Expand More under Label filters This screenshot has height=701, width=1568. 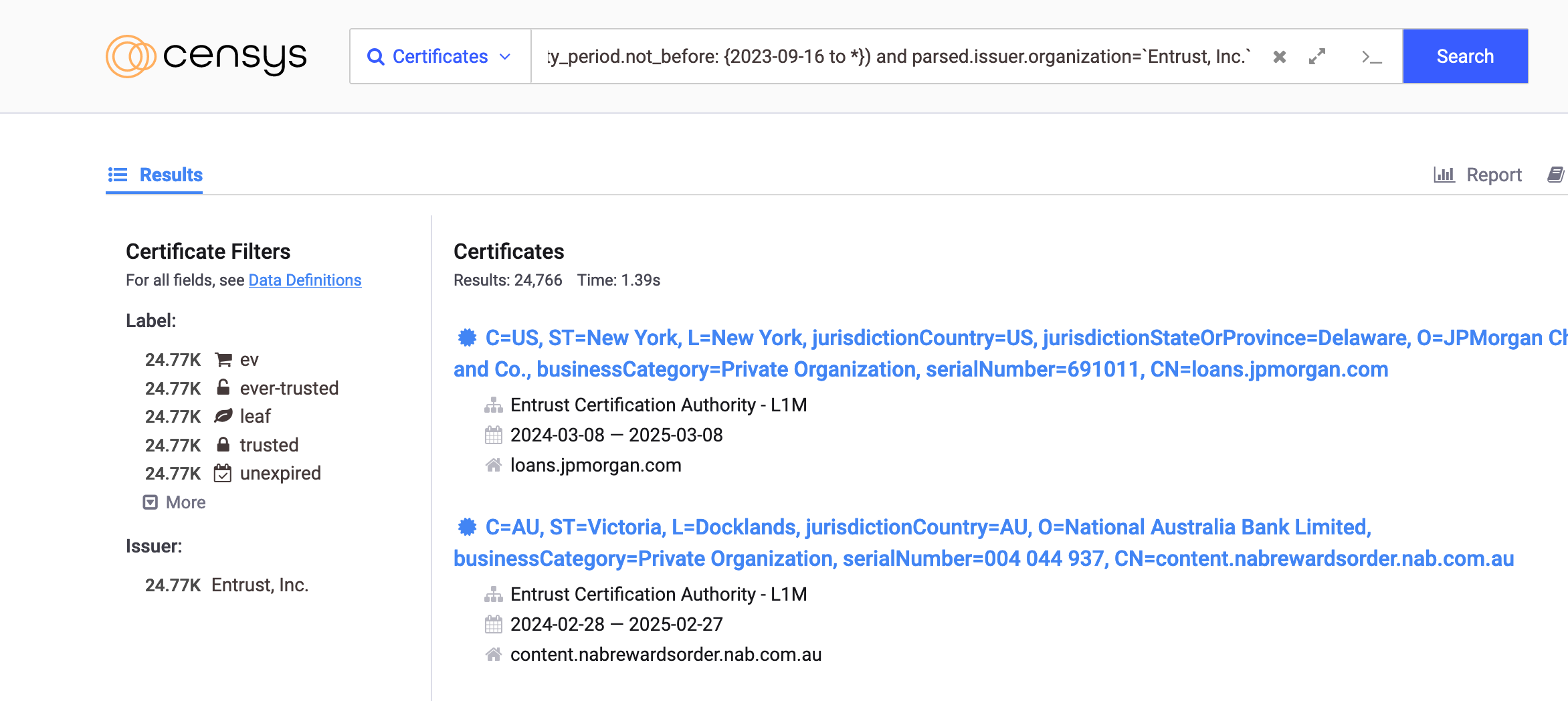click(174, 502)
